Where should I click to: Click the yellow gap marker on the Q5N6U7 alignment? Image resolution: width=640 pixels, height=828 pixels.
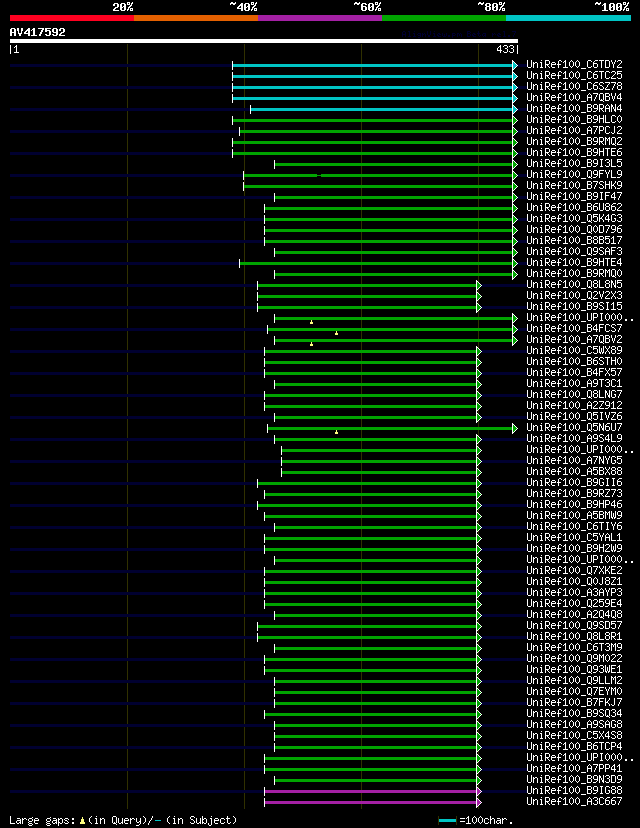(x=336, y=432)
